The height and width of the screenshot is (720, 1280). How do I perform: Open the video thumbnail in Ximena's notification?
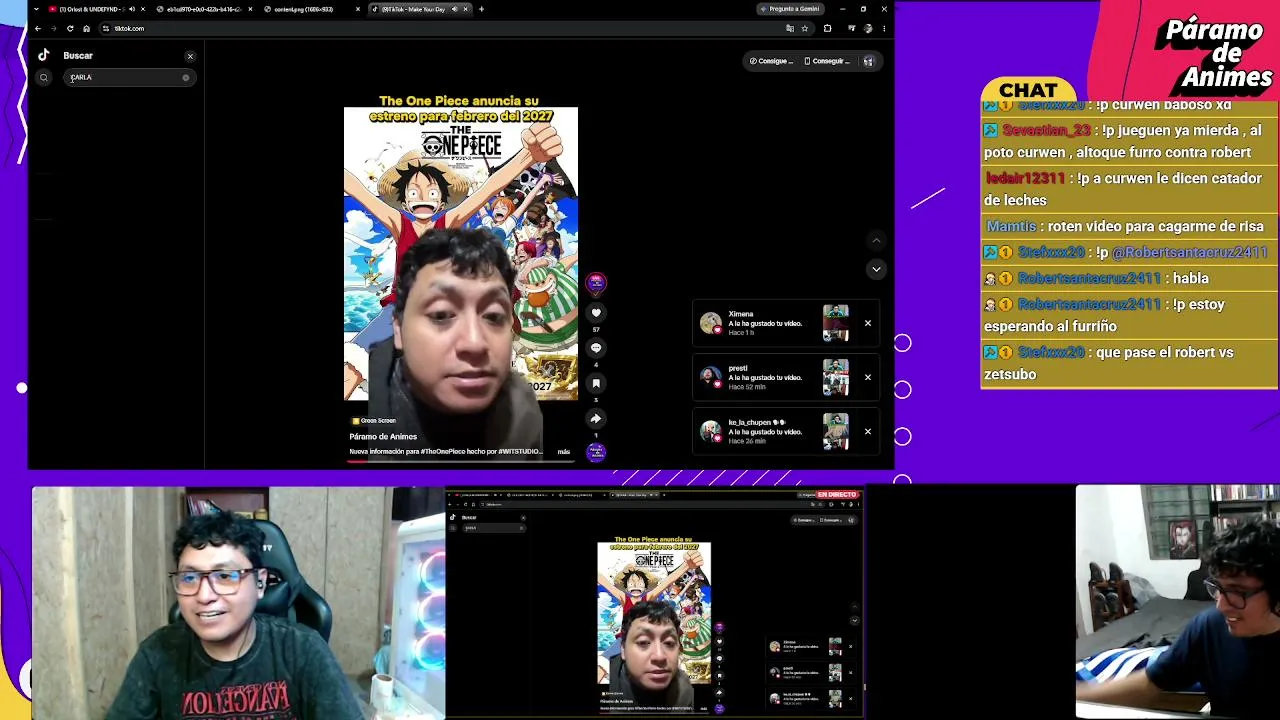pos(835,323)
